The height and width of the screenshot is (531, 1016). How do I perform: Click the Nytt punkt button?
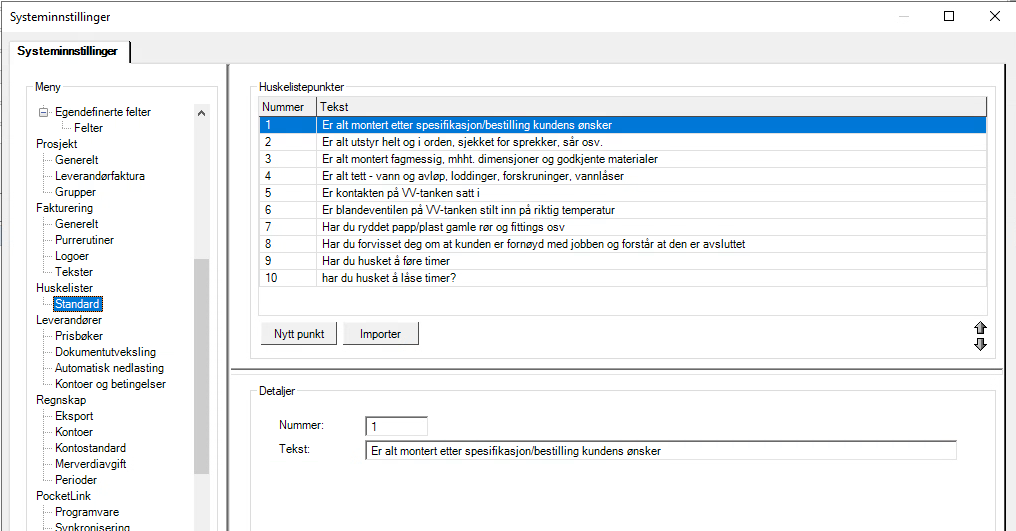(x=299, y=334)
